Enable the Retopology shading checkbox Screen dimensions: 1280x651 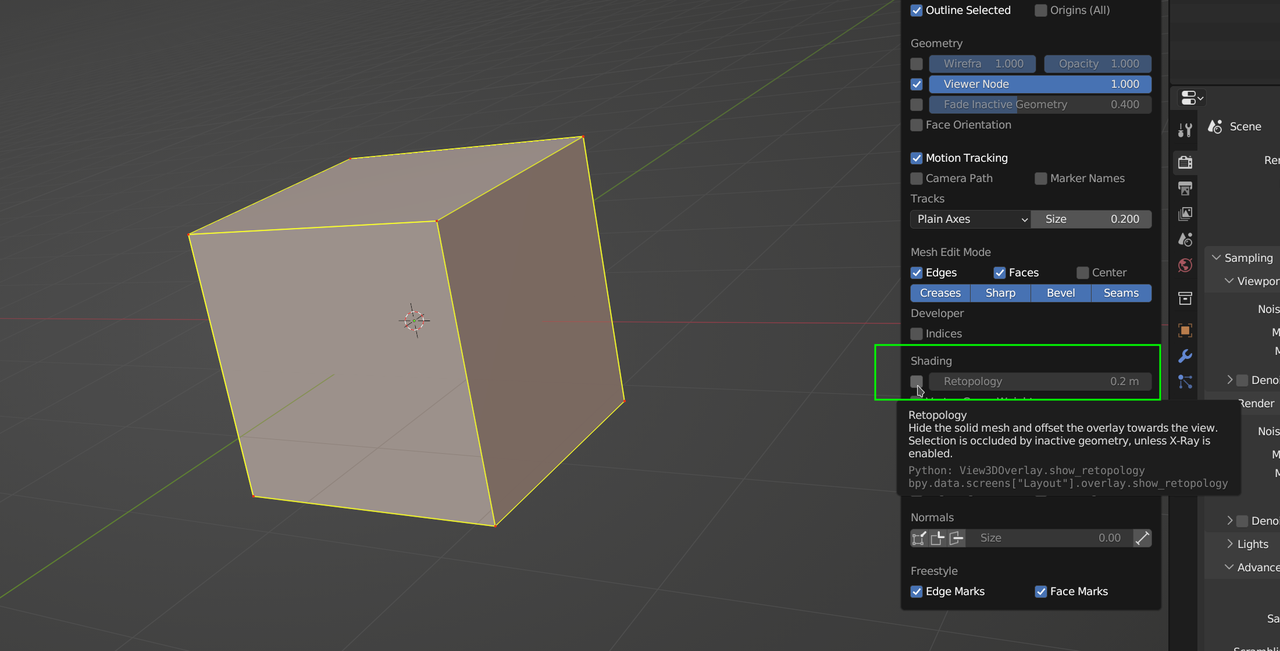pyautogui.click(x=916, y=381)
